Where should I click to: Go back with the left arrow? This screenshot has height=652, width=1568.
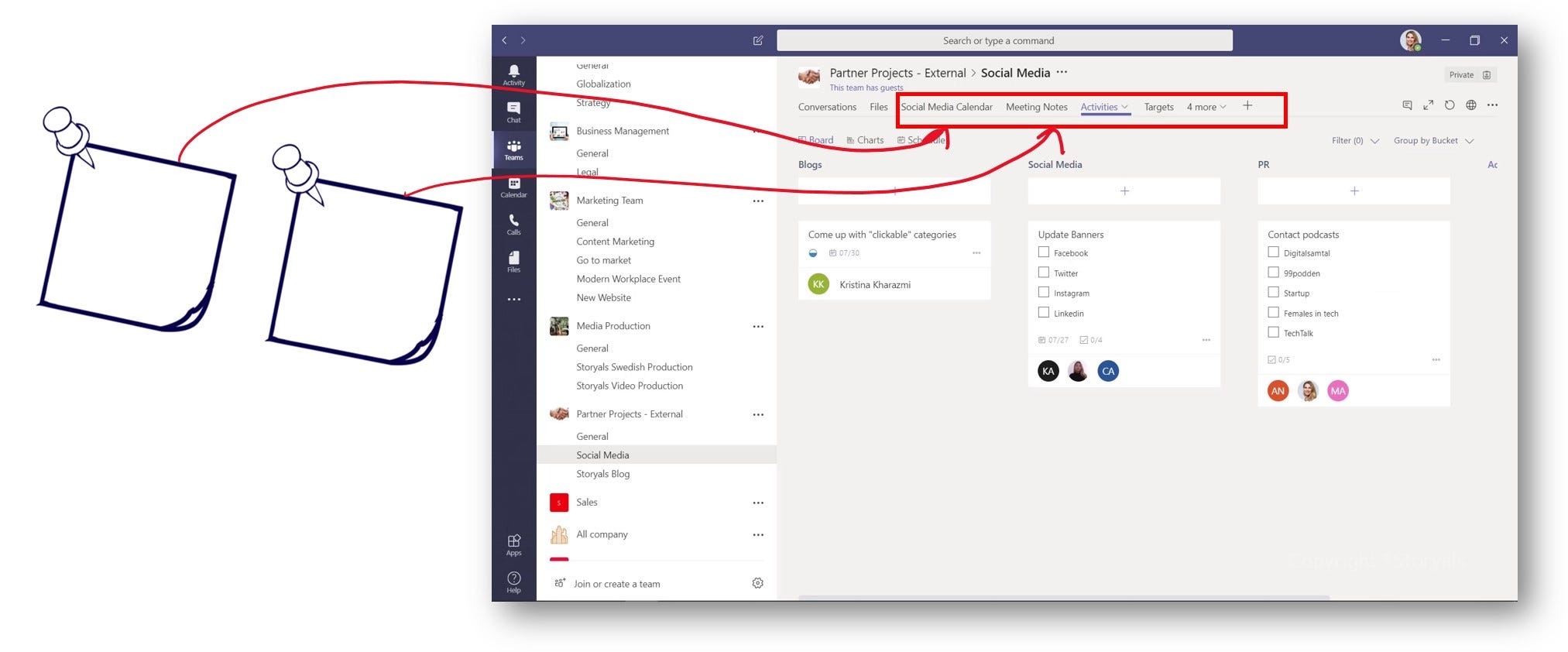coord(505,40)
